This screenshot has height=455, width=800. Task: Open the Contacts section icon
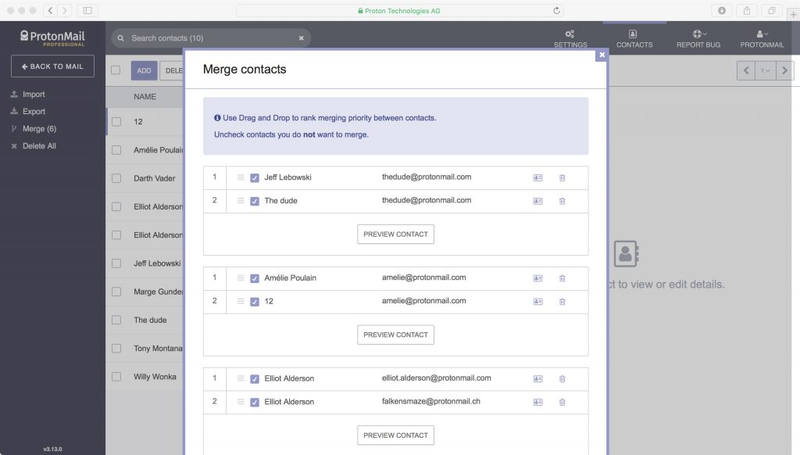(x=633, y=34)
